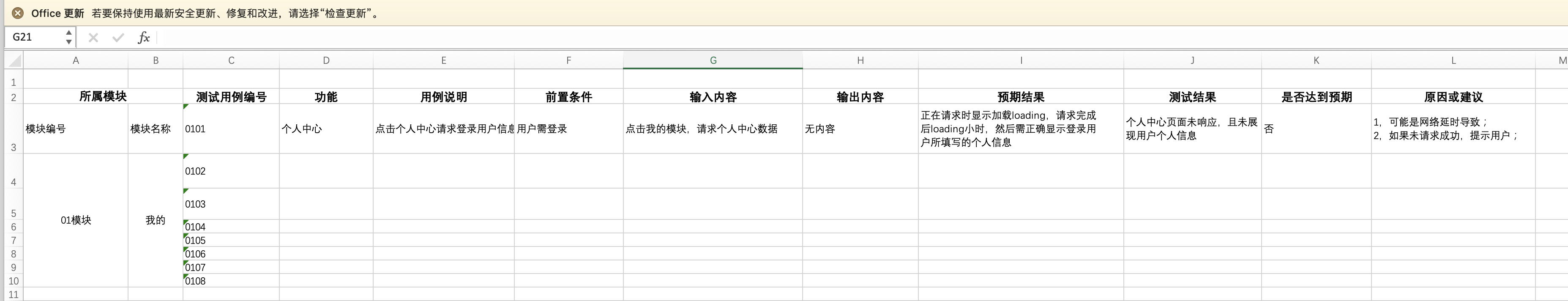Select the 所属模块 header cell
The image size is (1568, 301).
pos(103,97)
